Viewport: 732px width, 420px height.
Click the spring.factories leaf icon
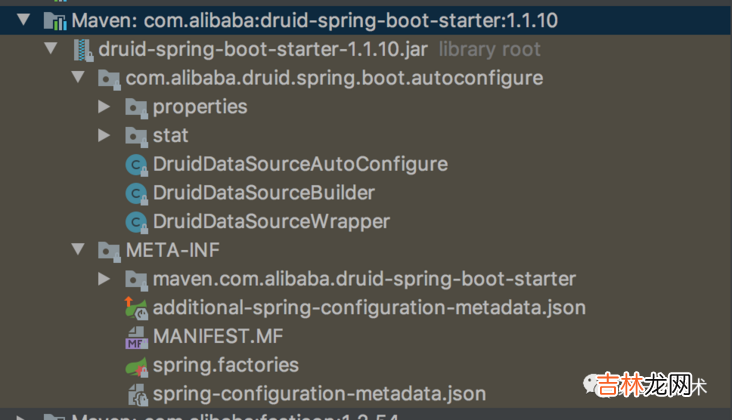click(135, 365)
